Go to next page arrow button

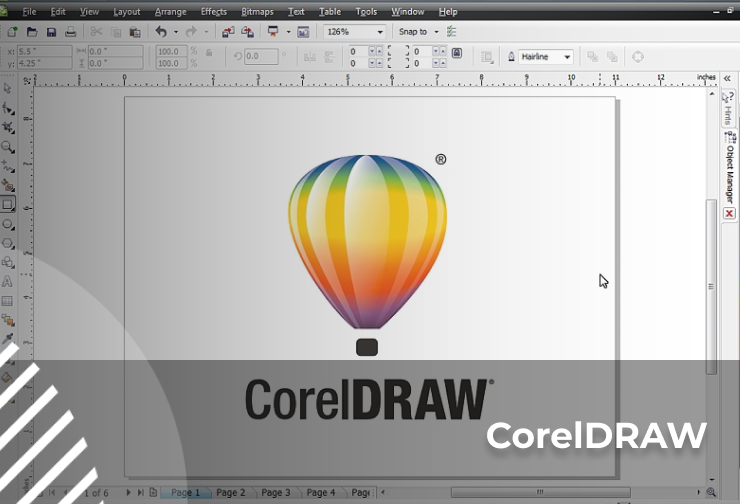pyautogui.click(x=128, y=493)
